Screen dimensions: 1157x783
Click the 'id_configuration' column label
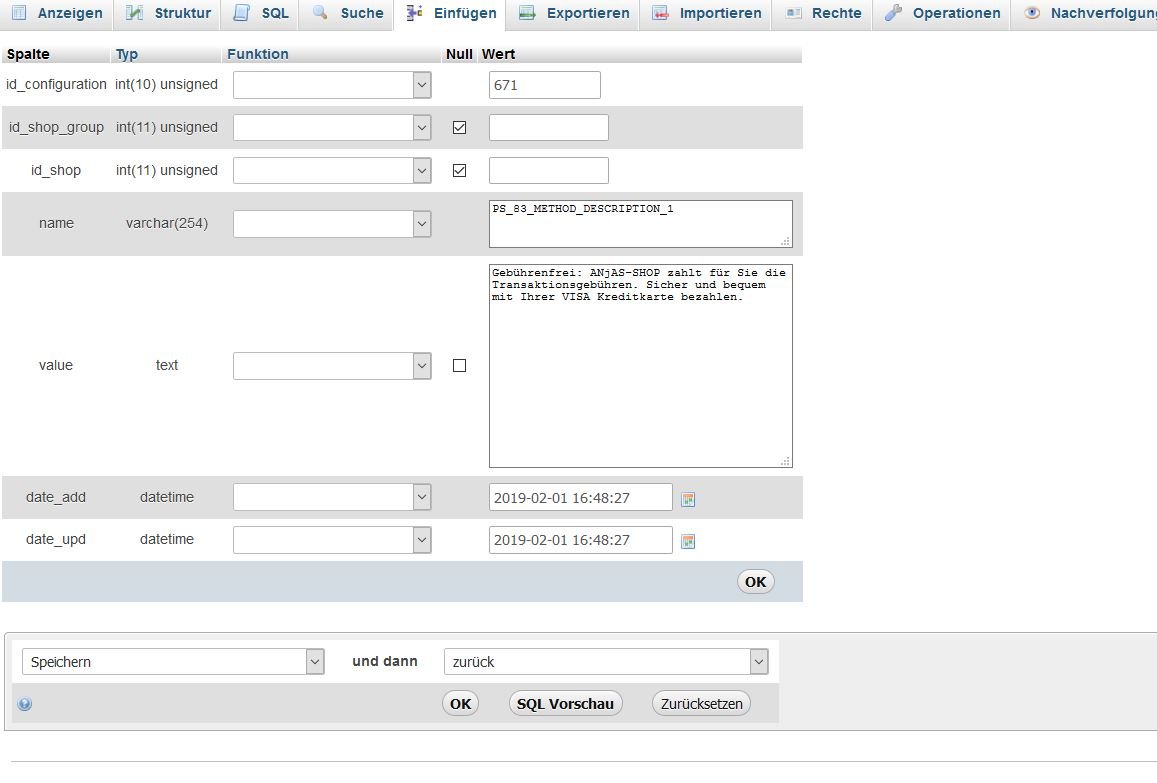click(56, 84)
